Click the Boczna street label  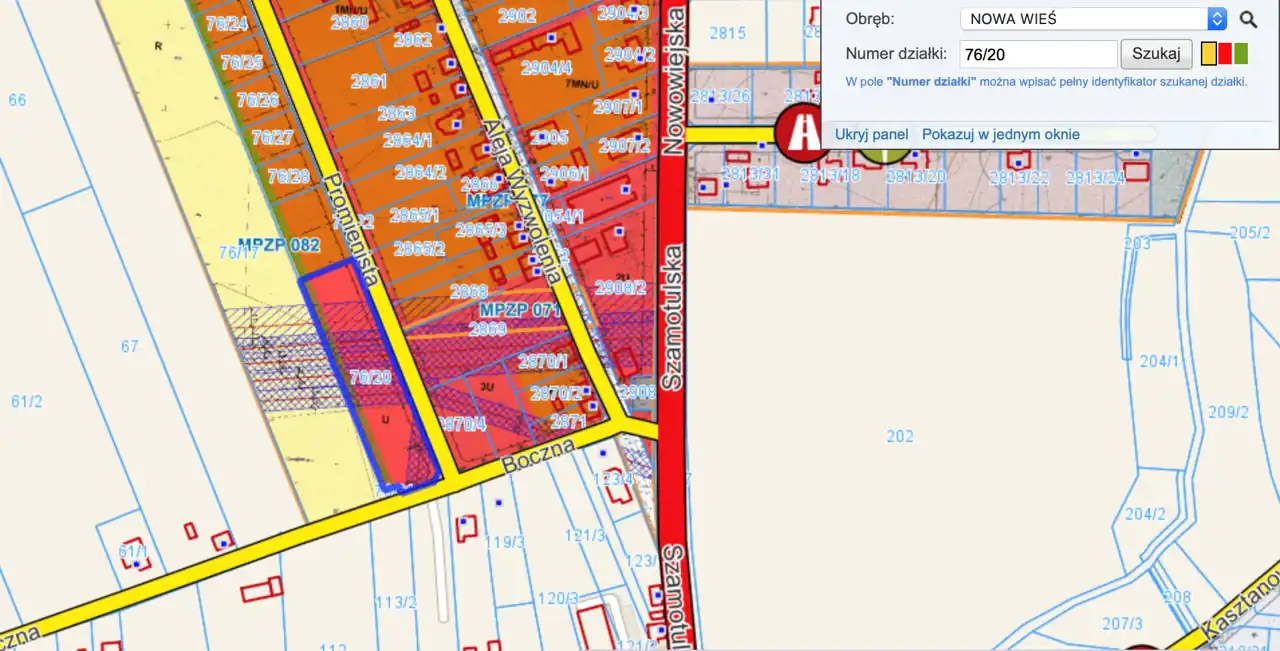(539, 454)
